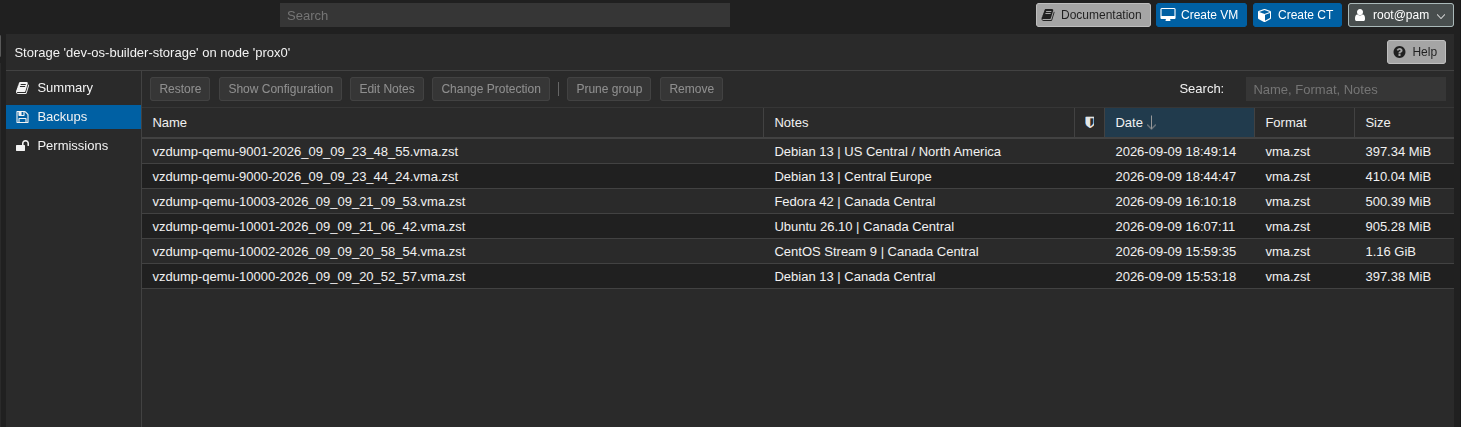Viewport: 1461px width, 427px height.
Task: Click the Create CT button
Action: pos(1297,15)
